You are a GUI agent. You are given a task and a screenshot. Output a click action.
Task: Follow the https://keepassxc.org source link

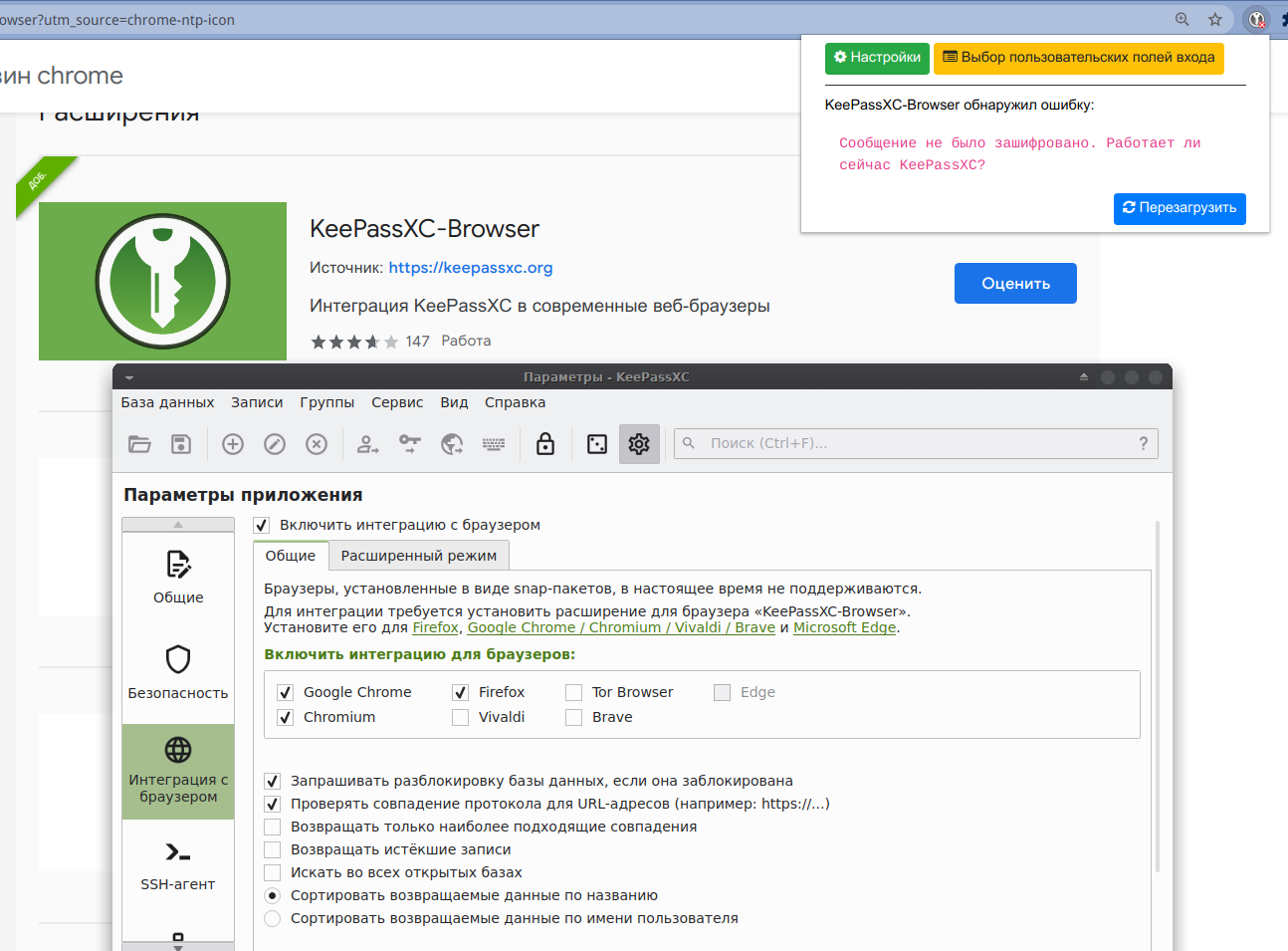(471, 268)
